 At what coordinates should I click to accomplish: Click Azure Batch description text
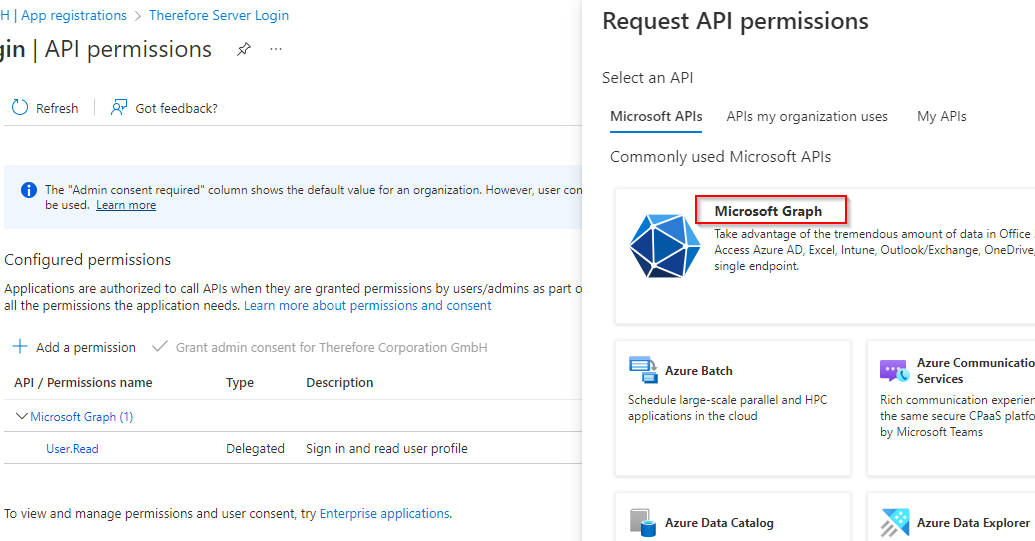pos(727,408)
